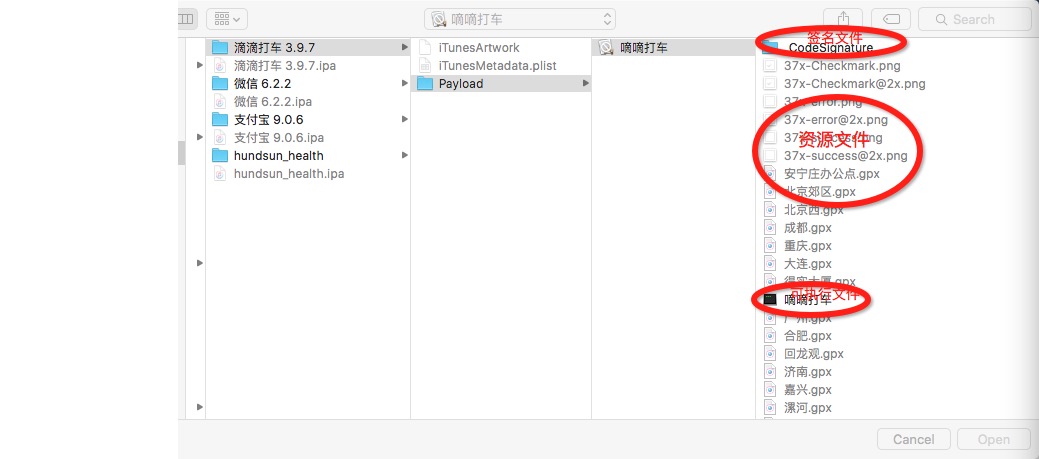Open the item arrangement grouping dropdown
The width and height of the screenshot is (1039, 459).
click(x=227, y=19)
